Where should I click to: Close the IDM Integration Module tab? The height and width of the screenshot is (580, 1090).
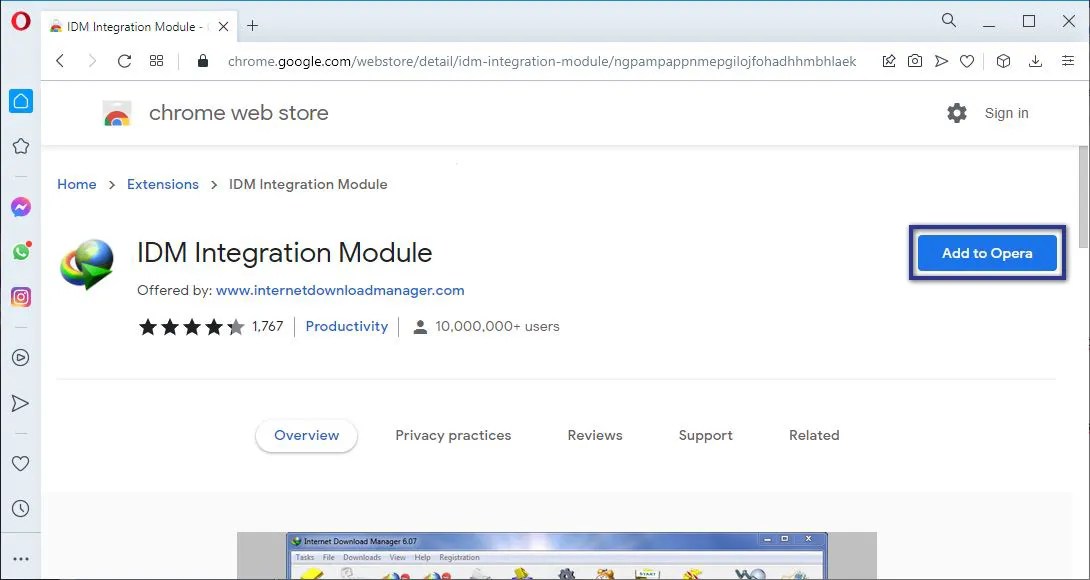coord(223,26)
